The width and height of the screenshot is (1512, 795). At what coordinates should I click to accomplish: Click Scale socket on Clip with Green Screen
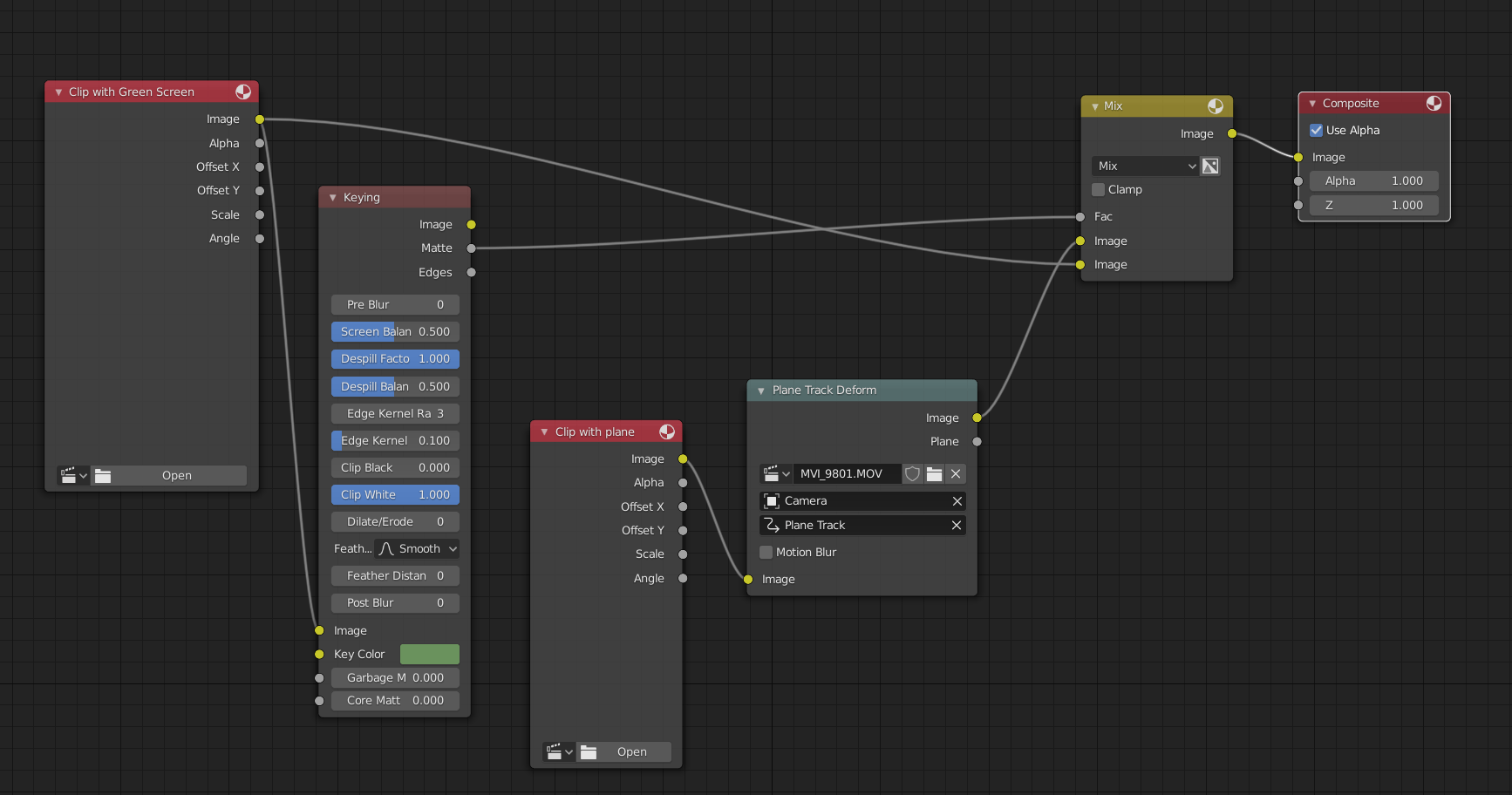(259, 214)
